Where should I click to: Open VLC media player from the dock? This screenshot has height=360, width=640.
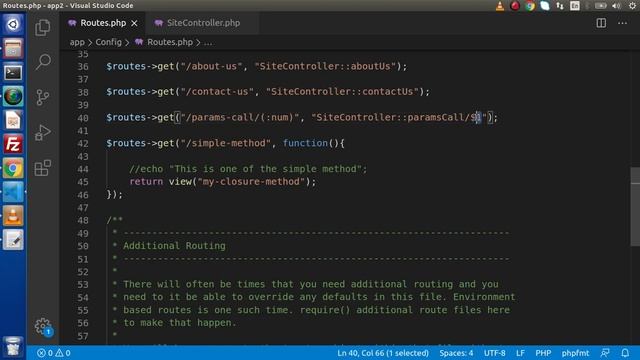[13, 216]
